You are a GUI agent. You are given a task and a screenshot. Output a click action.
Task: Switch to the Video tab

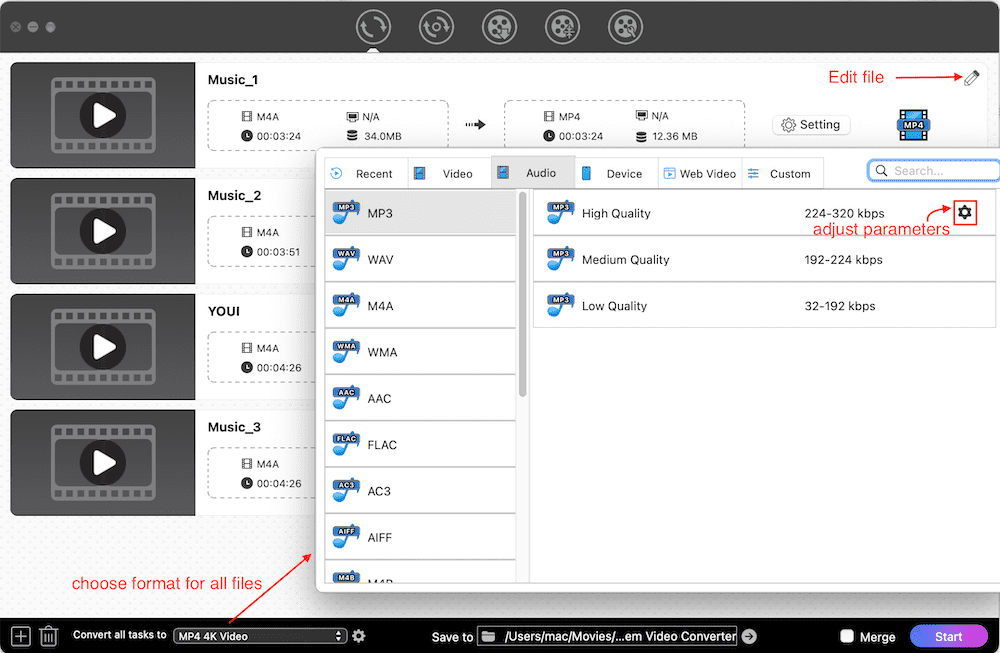(x=449, y=173)
